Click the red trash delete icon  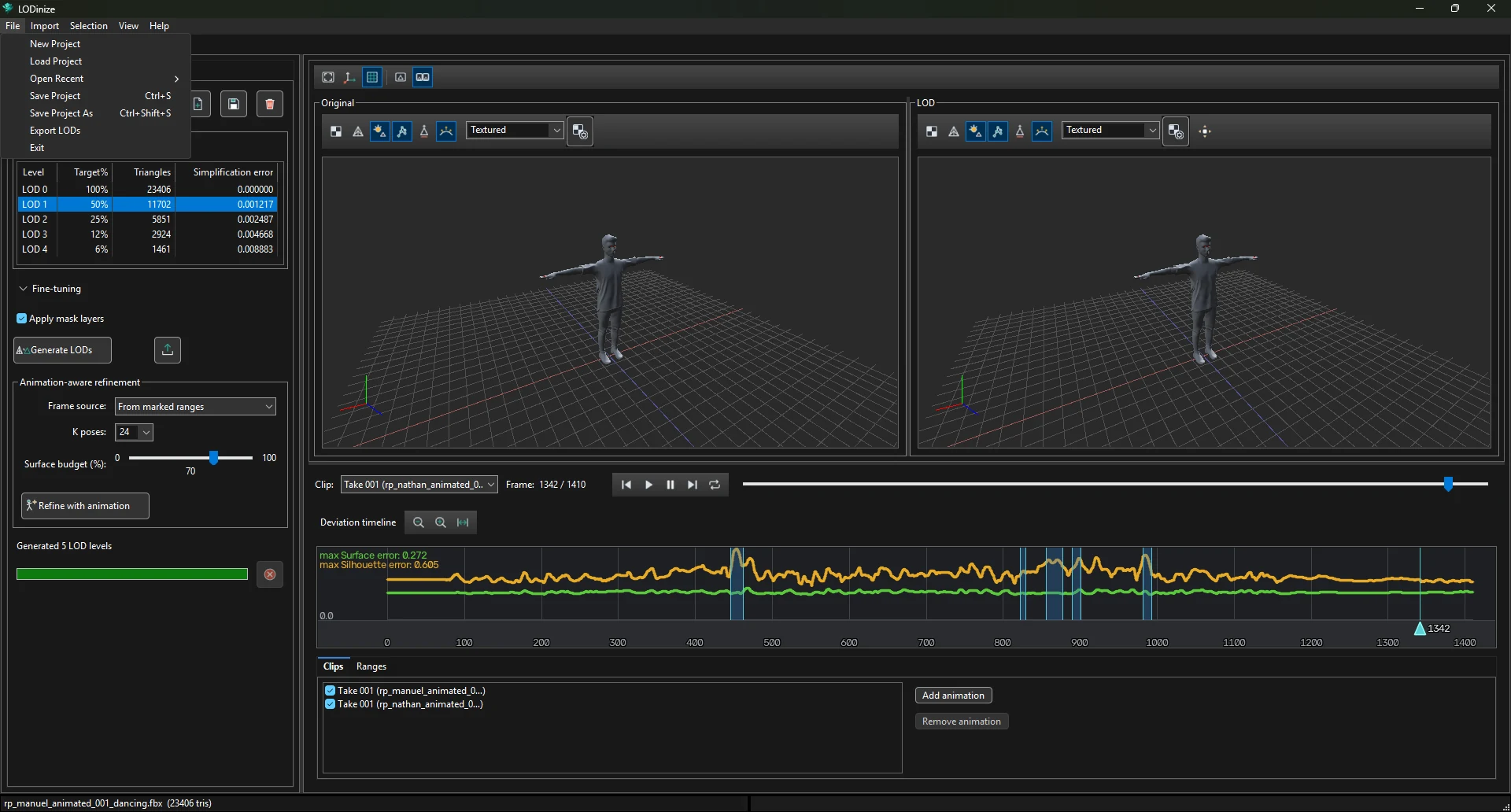tap(270, 104)
